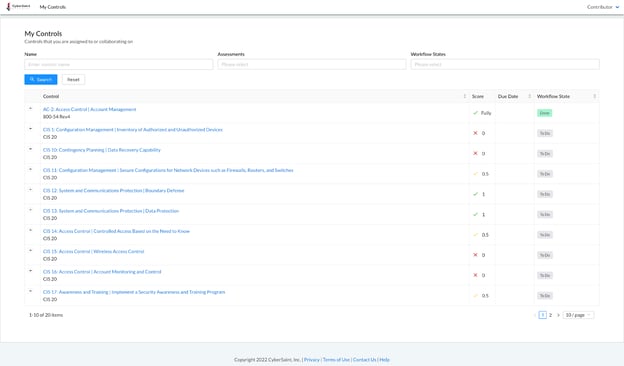624x366 pixels.
Task: Click the green check icon for CIS 12
Action: pyautogui.click(x=475, y=194)
